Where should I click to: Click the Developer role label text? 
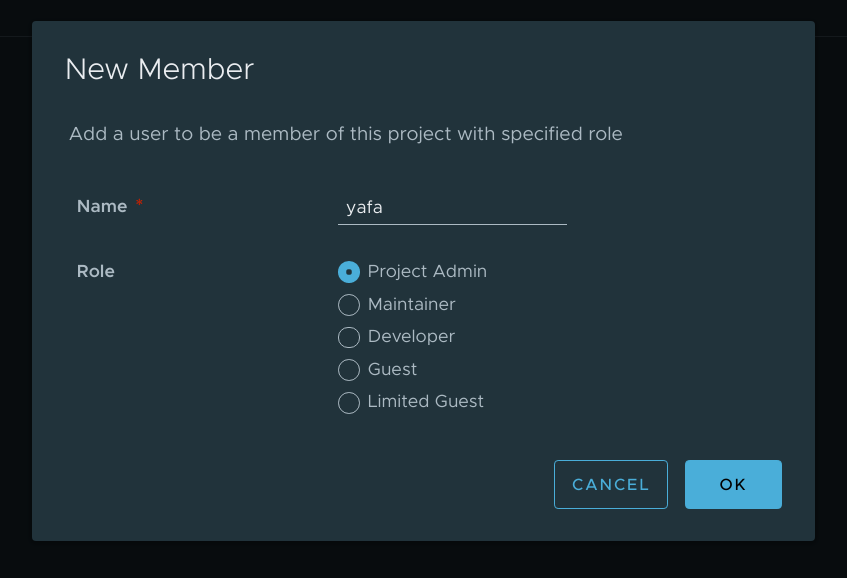point(411,337)
